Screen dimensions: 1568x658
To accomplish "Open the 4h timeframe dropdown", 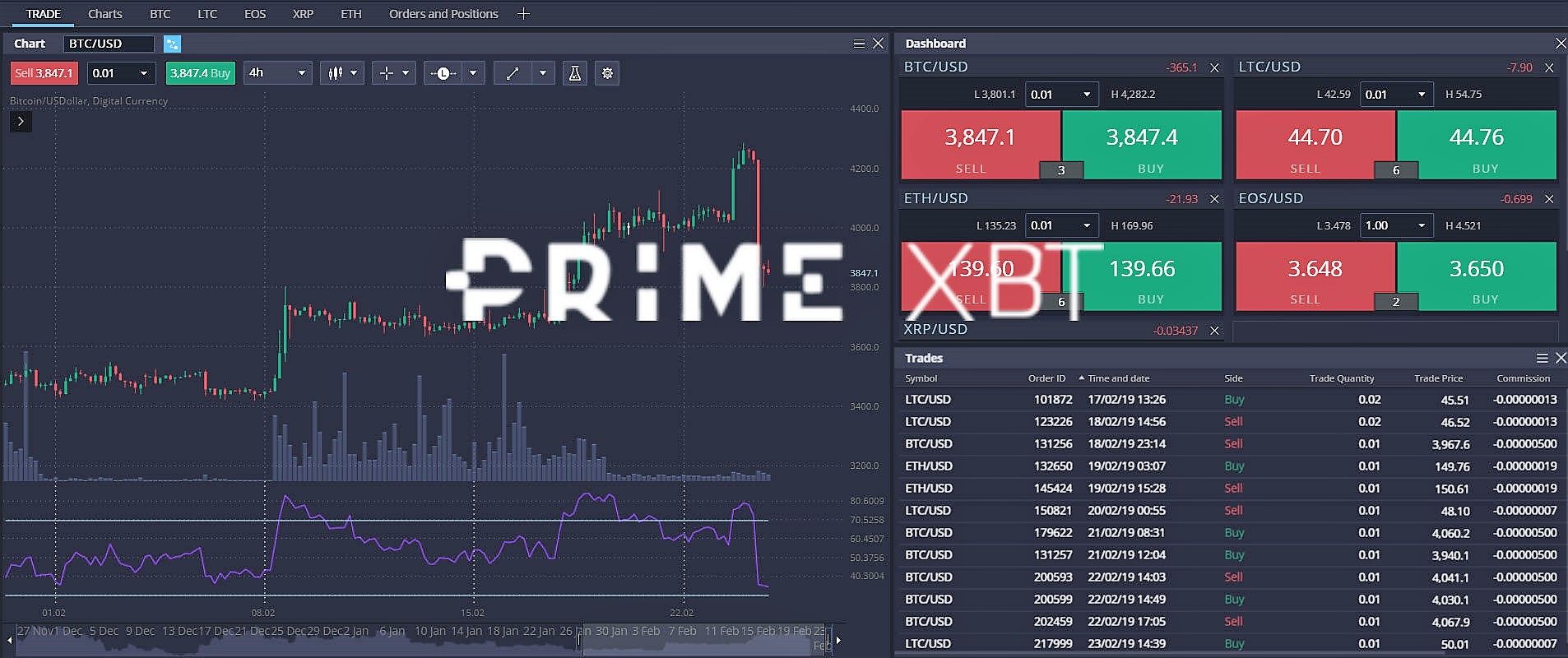I will [x=277, y=73].
